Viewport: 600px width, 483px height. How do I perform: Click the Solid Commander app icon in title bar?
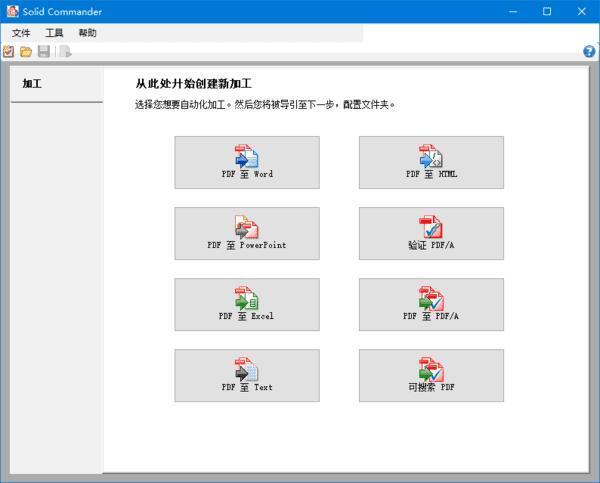coord(12,11)
